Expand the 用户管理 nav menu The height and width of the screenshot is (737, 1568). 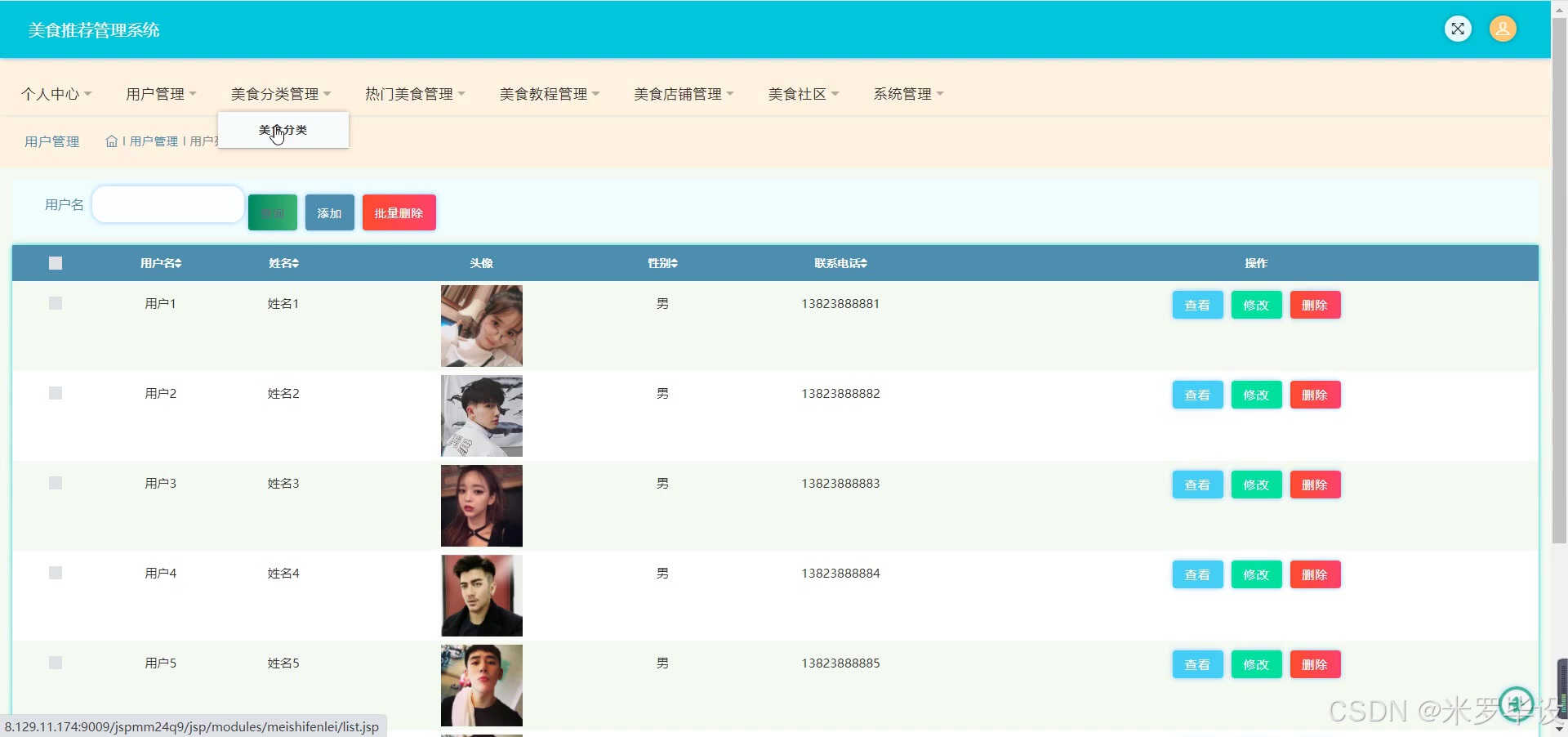tap(161, 94)
